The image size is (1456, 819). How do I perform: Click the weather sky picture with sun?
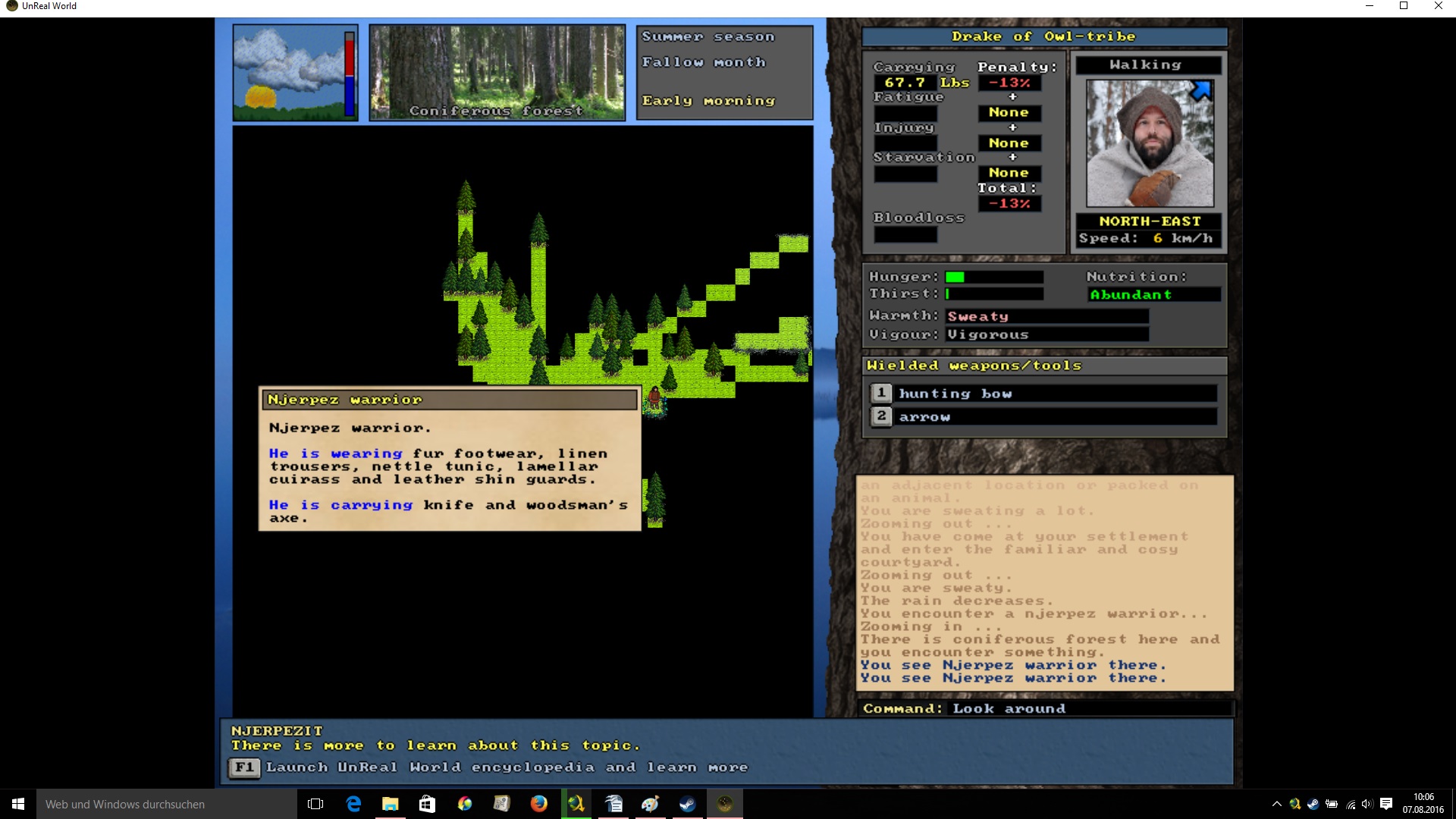pyautogui.click(x=288, y=73)
